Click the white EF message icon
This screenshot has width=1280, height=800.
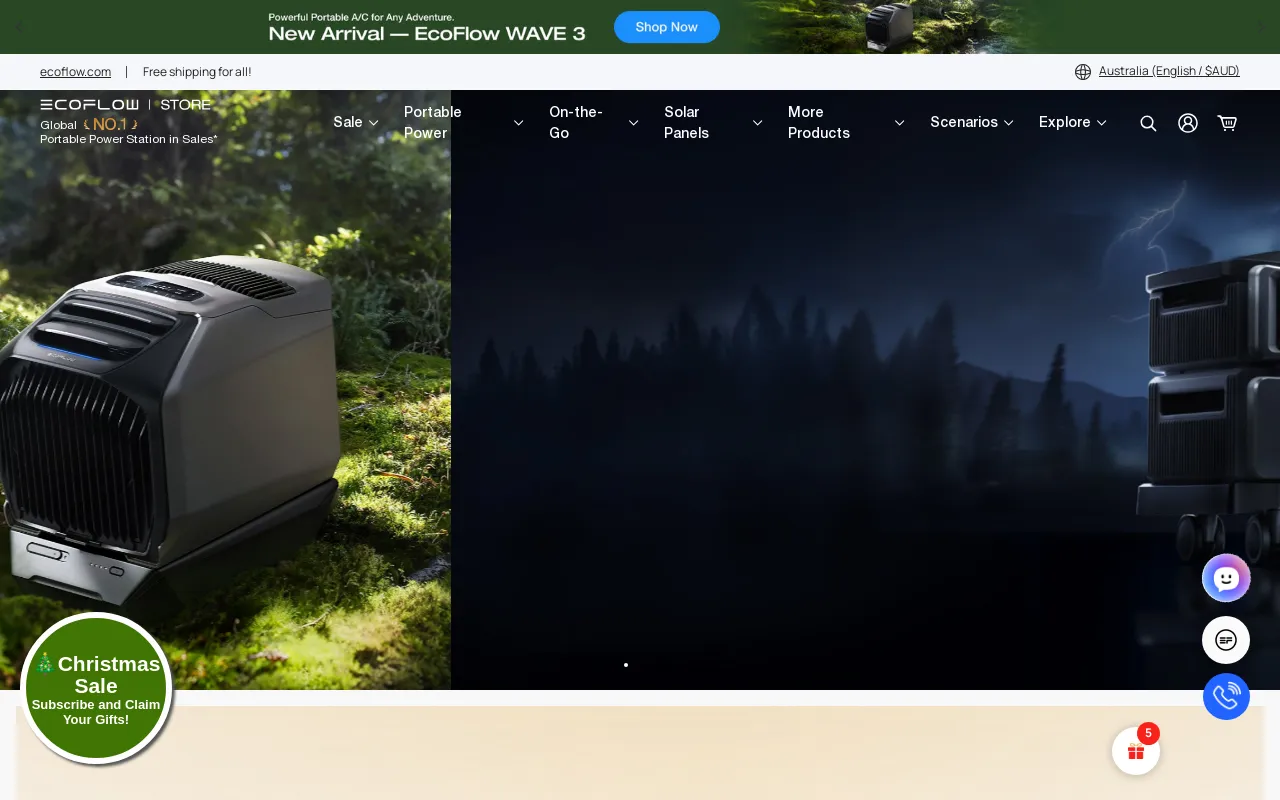point(1226,640)
